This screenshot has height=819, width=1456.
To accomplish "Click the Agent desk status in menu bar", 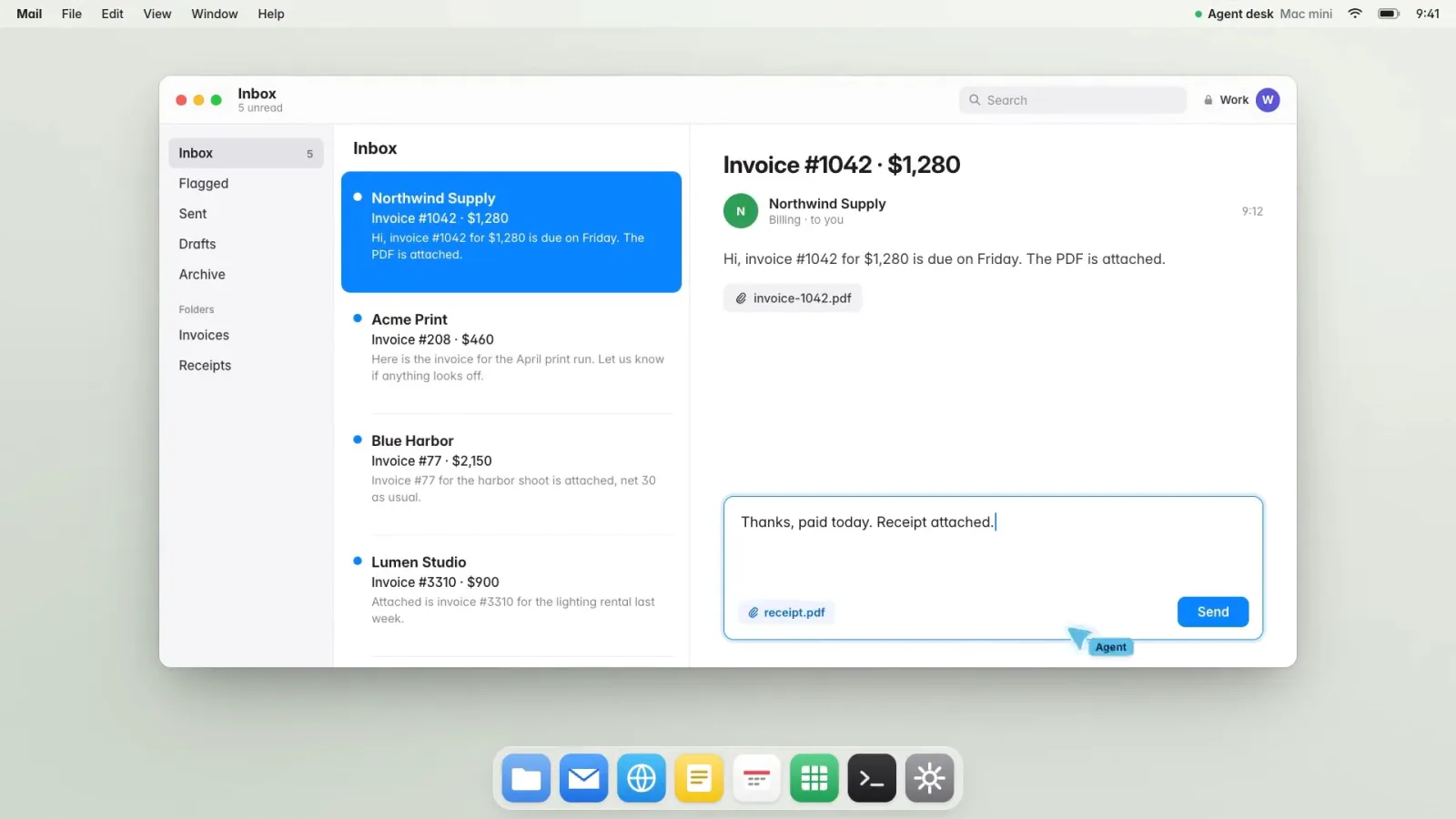I will pos(1264,14).
